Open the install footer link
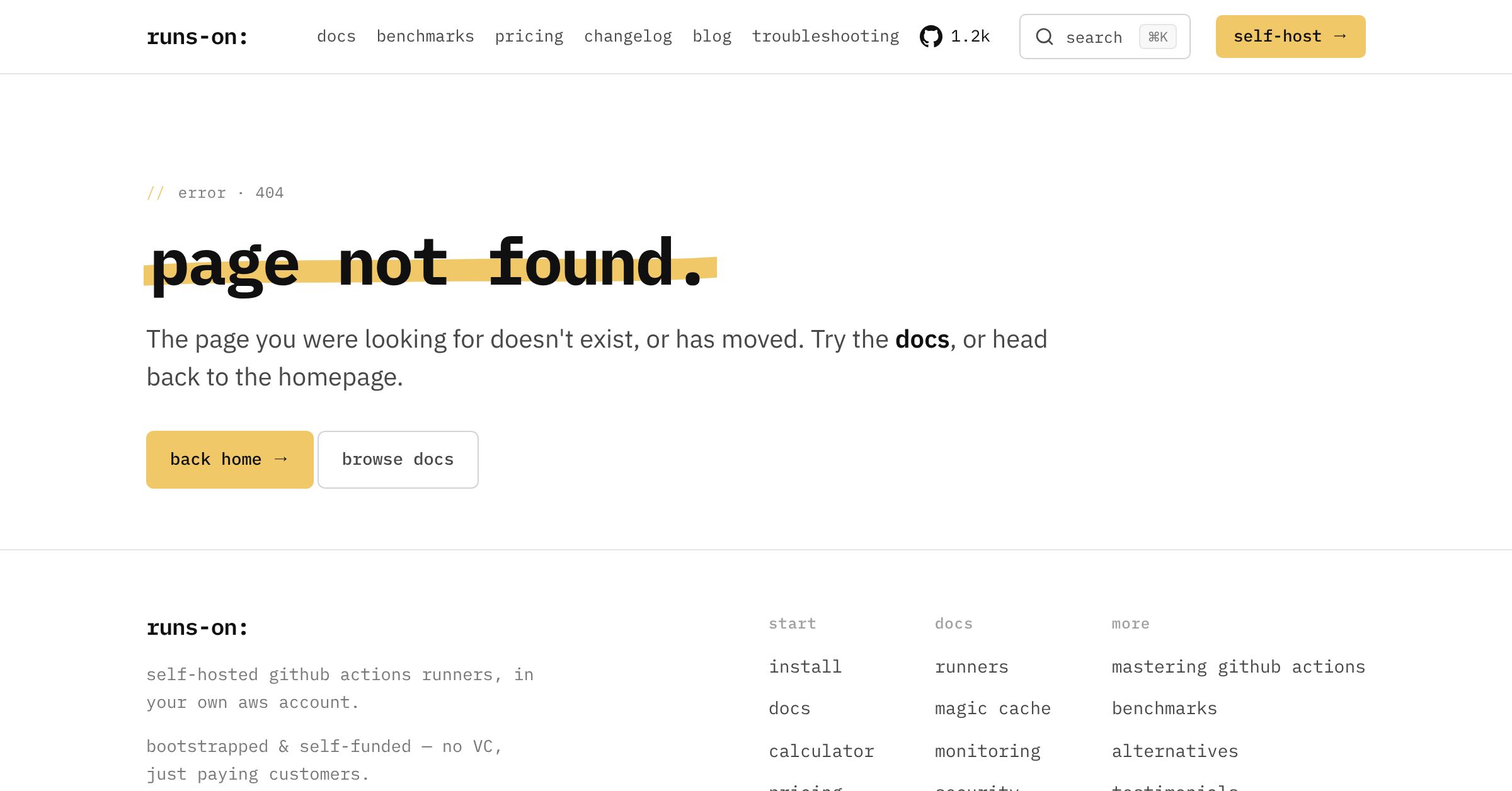This screenshot has width=1512, height=791. coord(805,666)
